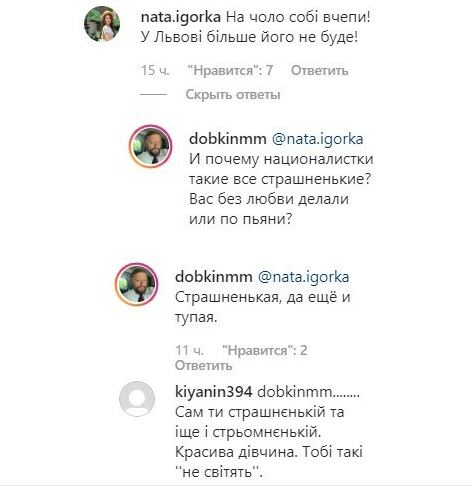Viewport: 471px width, 486px height.
Task: Reply to nata.igorka's comment with "Ответить"
Action: coord(319,70)
